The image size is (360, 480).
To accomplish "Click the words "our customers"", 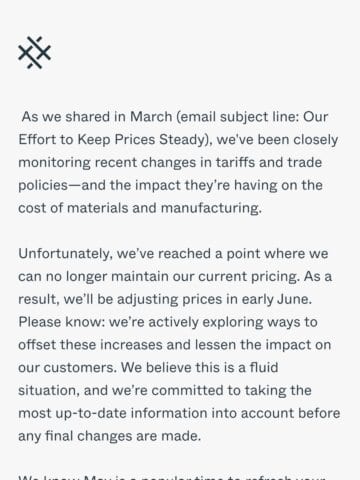I will coord(67,368).
